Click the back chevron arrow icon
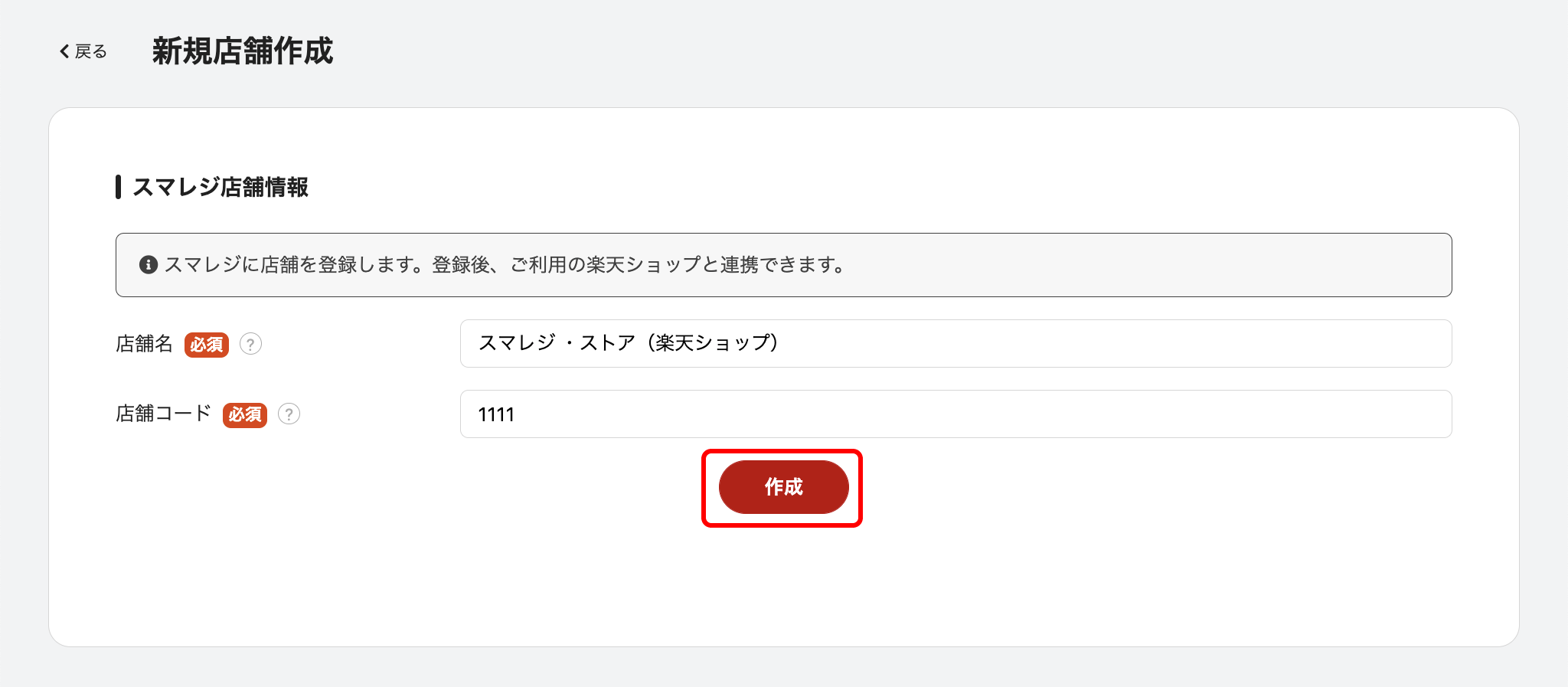Viewport: 1568px width, 687px height. click(64, 51)
